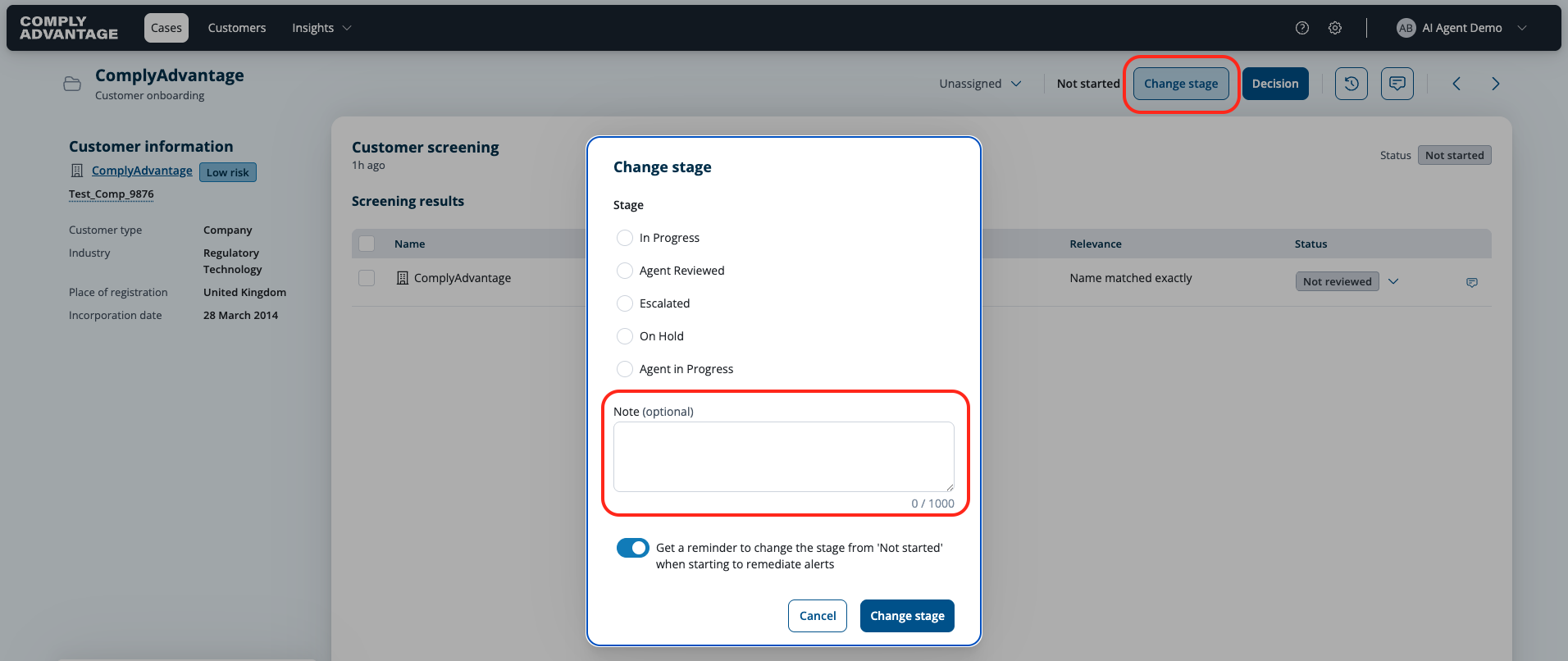This screenshot has height=661, width=1568.
Task: Open the help question mark icon
Action: point(1302,28)
